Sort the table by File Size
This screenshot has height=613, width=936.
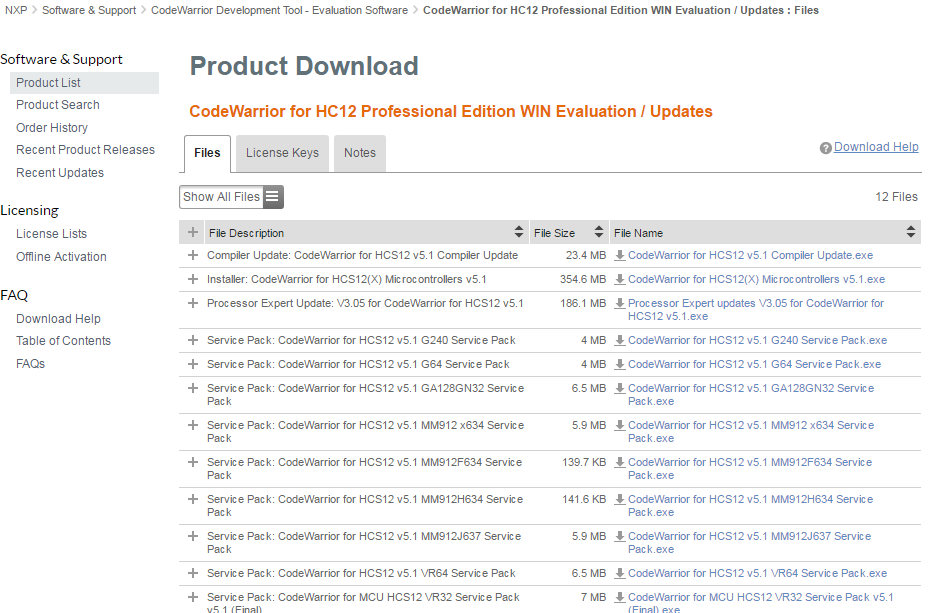[599, 233]
